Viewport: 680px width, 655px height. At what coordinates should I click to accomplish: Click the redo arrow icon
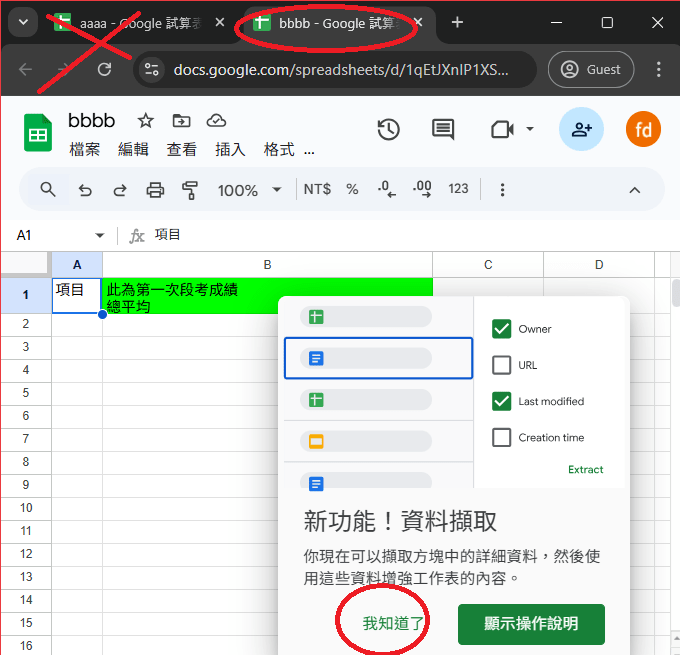pos(119,189)
